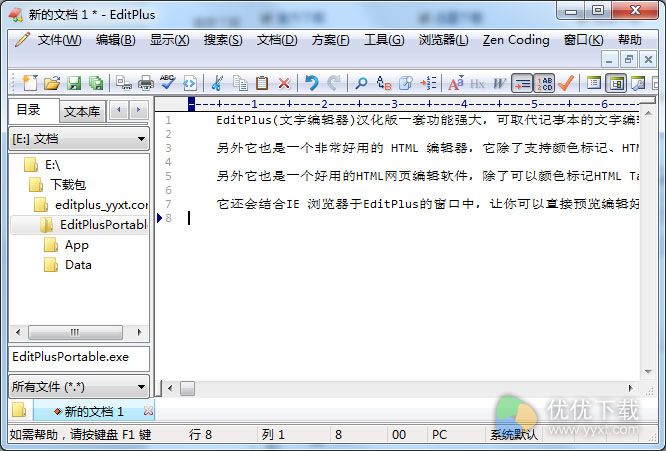666x451 pixels.
Task: Click the pencil icon beside 文件 menu
Action: coord(22,39)
